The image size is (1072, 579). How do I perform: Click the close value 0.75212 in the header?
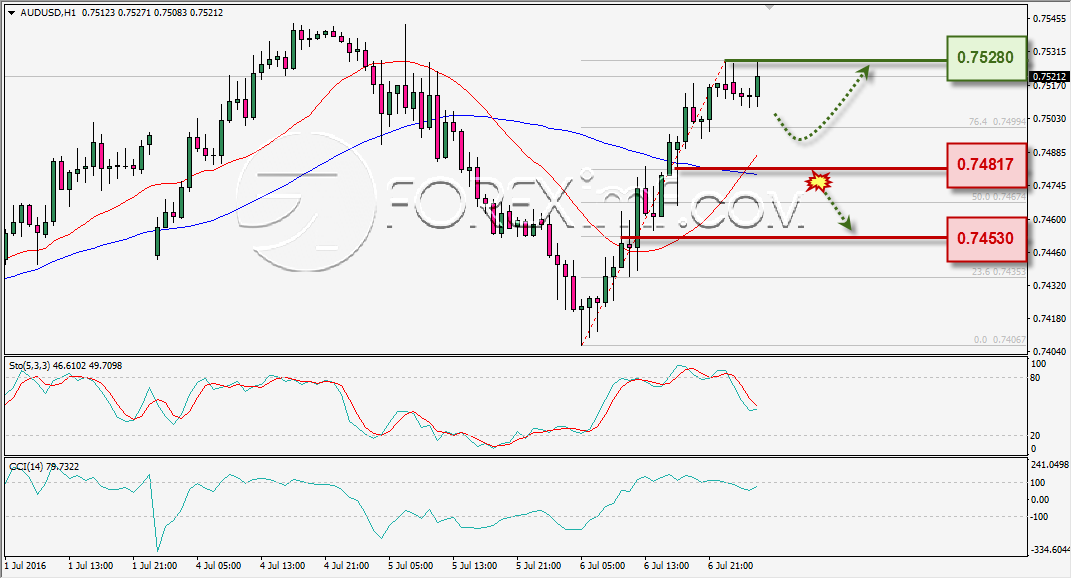[x=206, y=12]
